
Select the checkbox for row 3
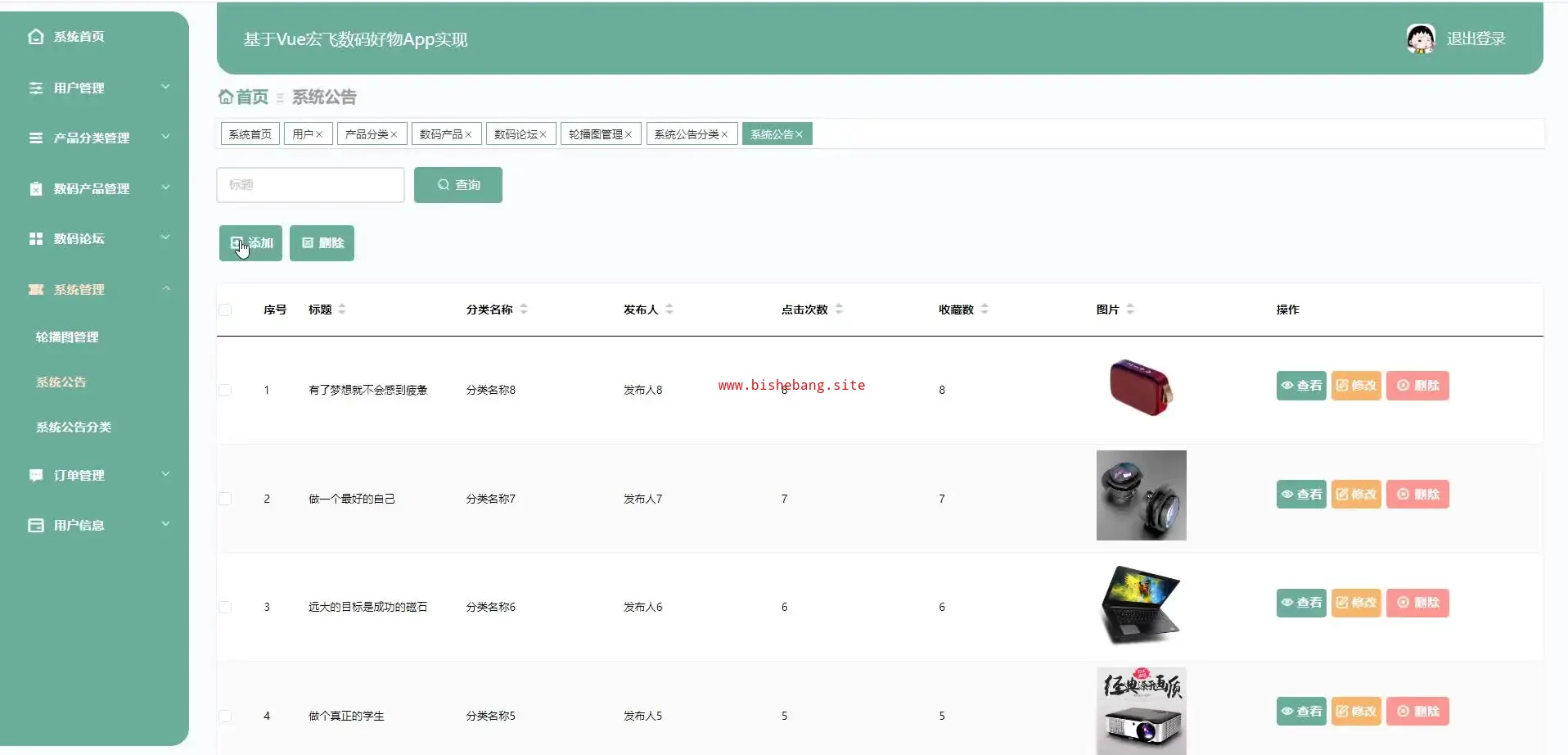tap(225, 608)
